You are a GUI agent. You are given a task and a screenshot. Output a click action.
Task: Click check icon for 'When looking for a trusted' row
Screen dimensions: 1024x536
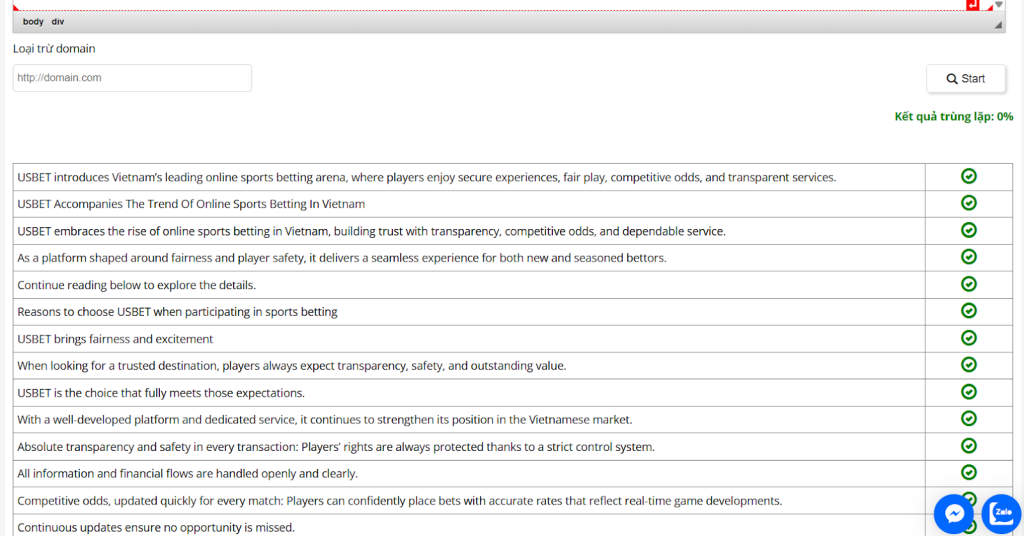(968, 364)
